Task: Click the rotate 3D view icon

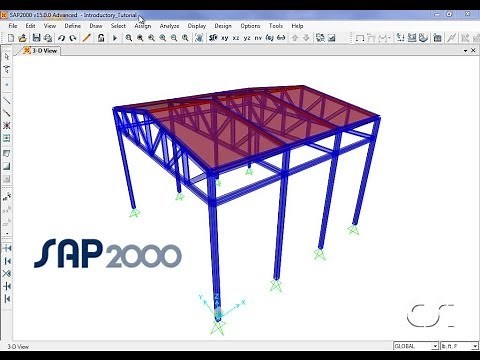Action: pyautogui.click(x=270, y=38)
